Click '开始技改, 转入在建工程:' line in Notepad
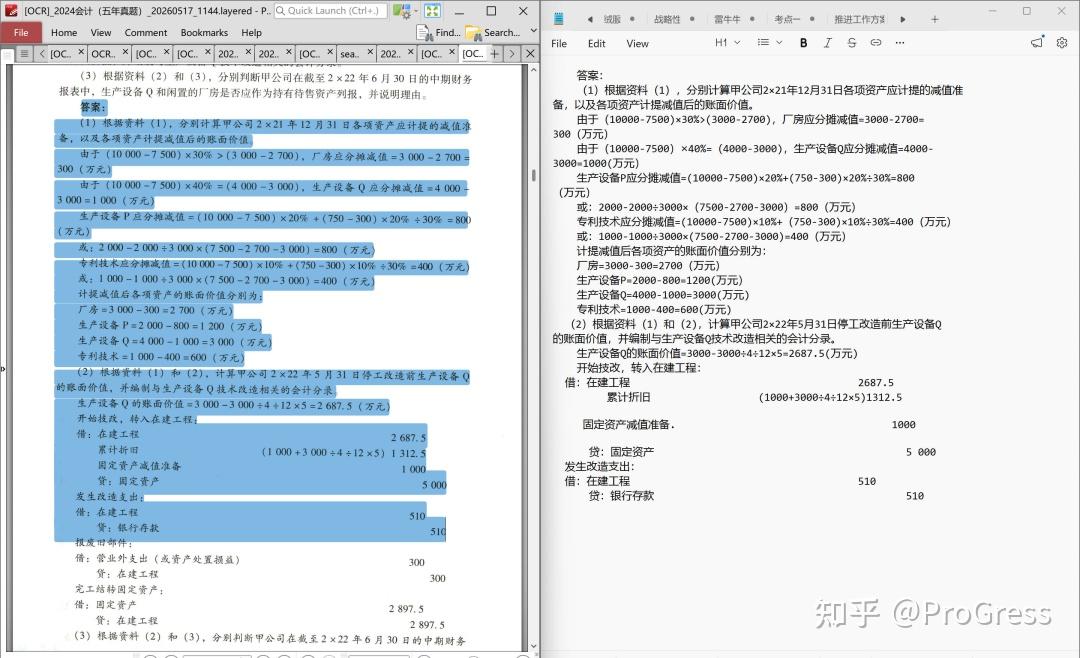Image resolution: width=1080 pixels, height=658 pixels. 638,368
